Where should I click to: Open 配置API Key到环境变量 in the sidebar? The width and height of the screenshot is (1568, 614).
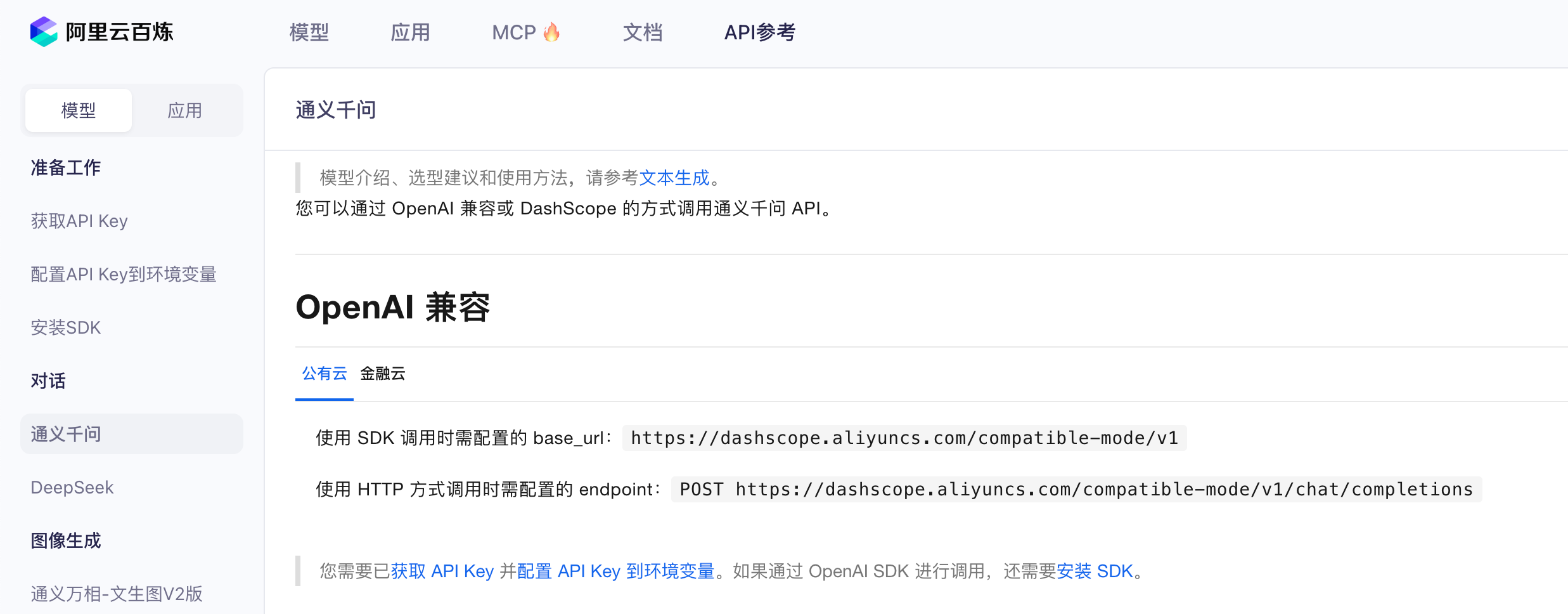[124, 274]
